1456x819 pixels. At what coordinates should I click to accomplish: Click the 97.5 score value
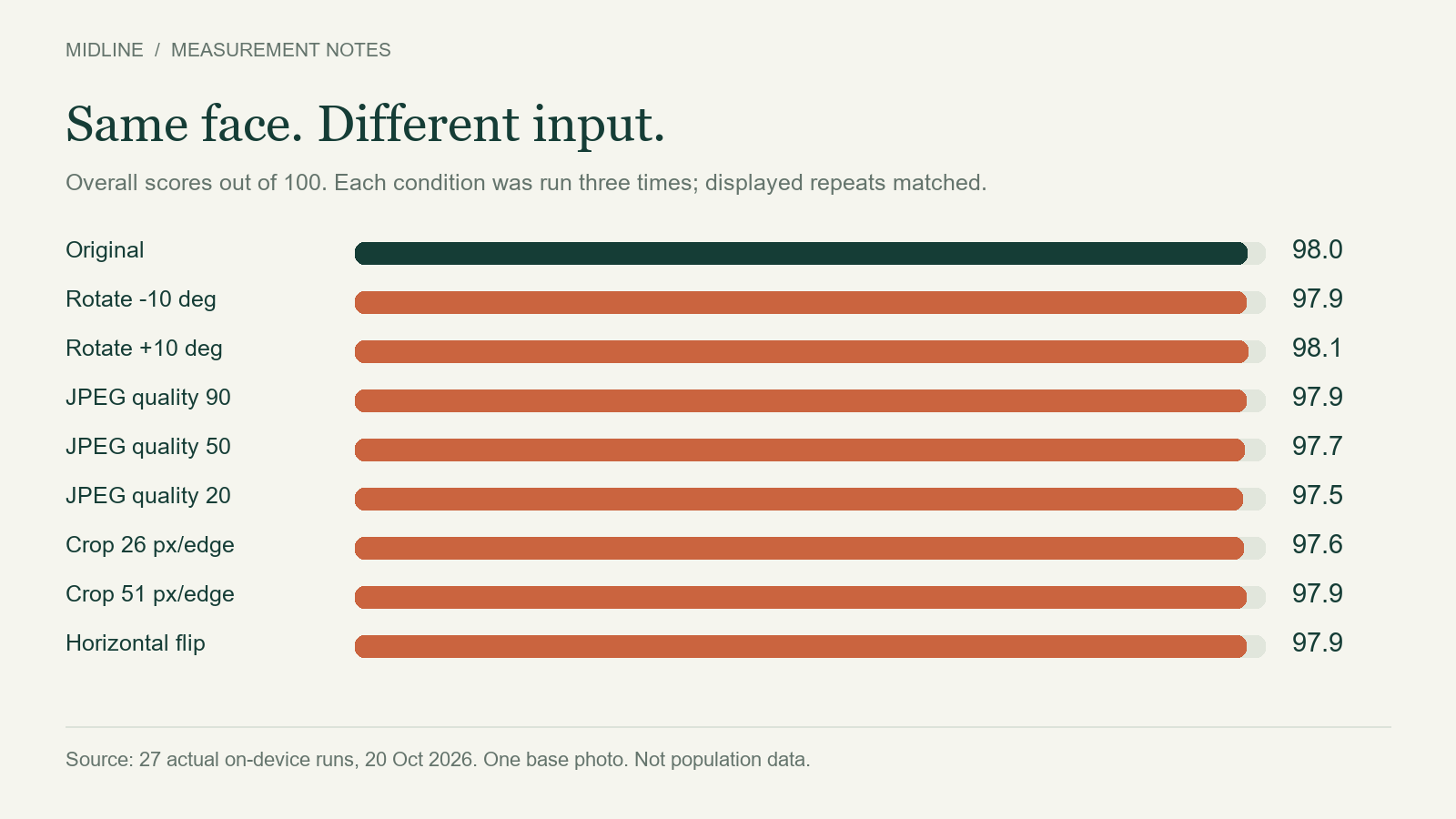point(1317,495)
